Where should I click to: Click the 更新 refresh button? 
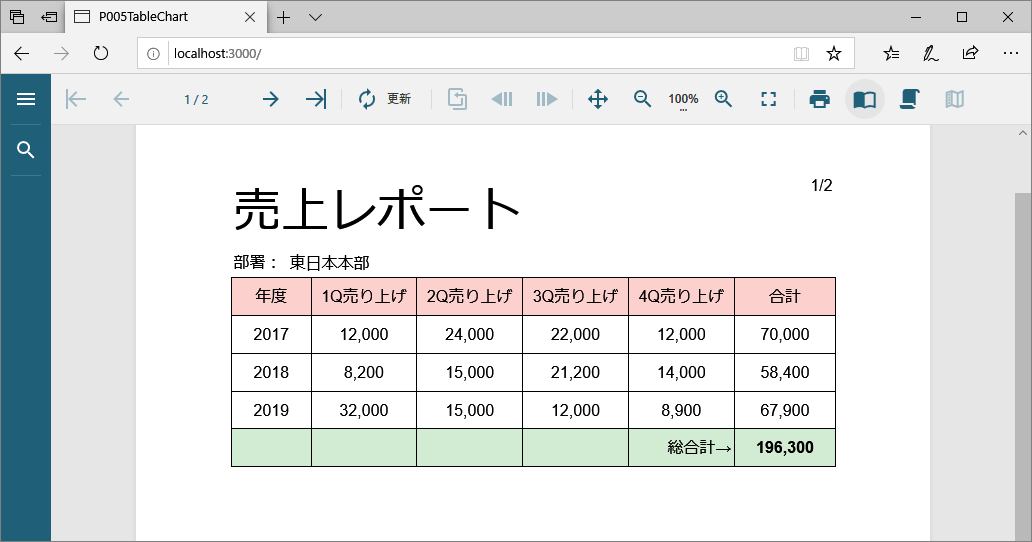tap(385, 99)
